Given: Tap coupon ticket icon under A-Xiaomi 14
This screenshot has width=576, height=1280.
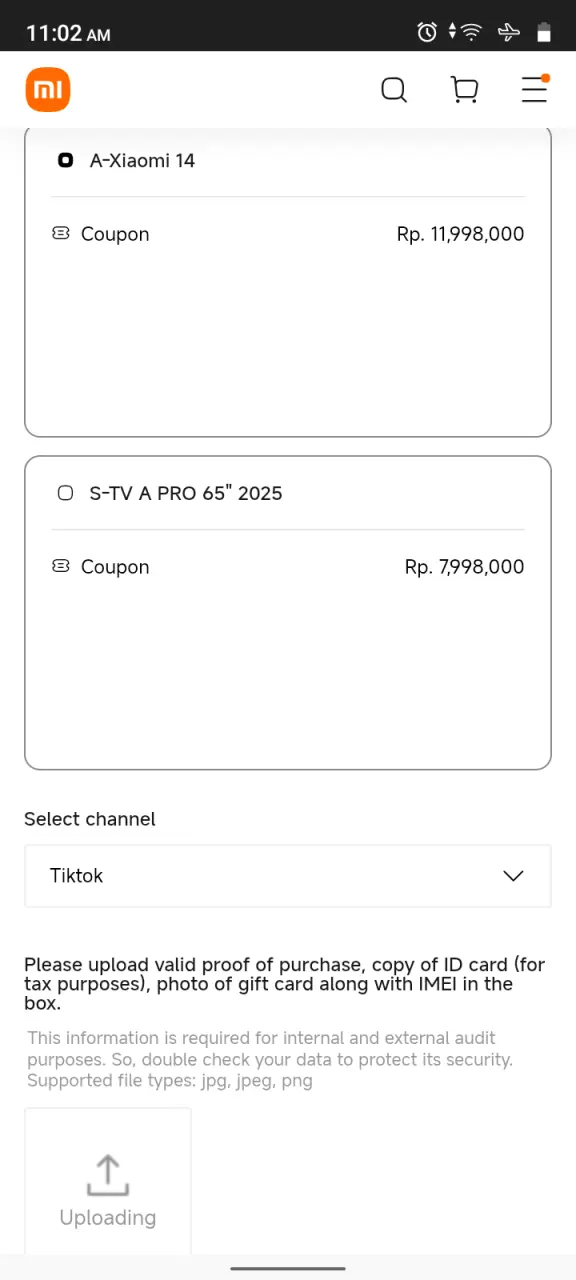Looking at the screenshot, I should 61,233.
